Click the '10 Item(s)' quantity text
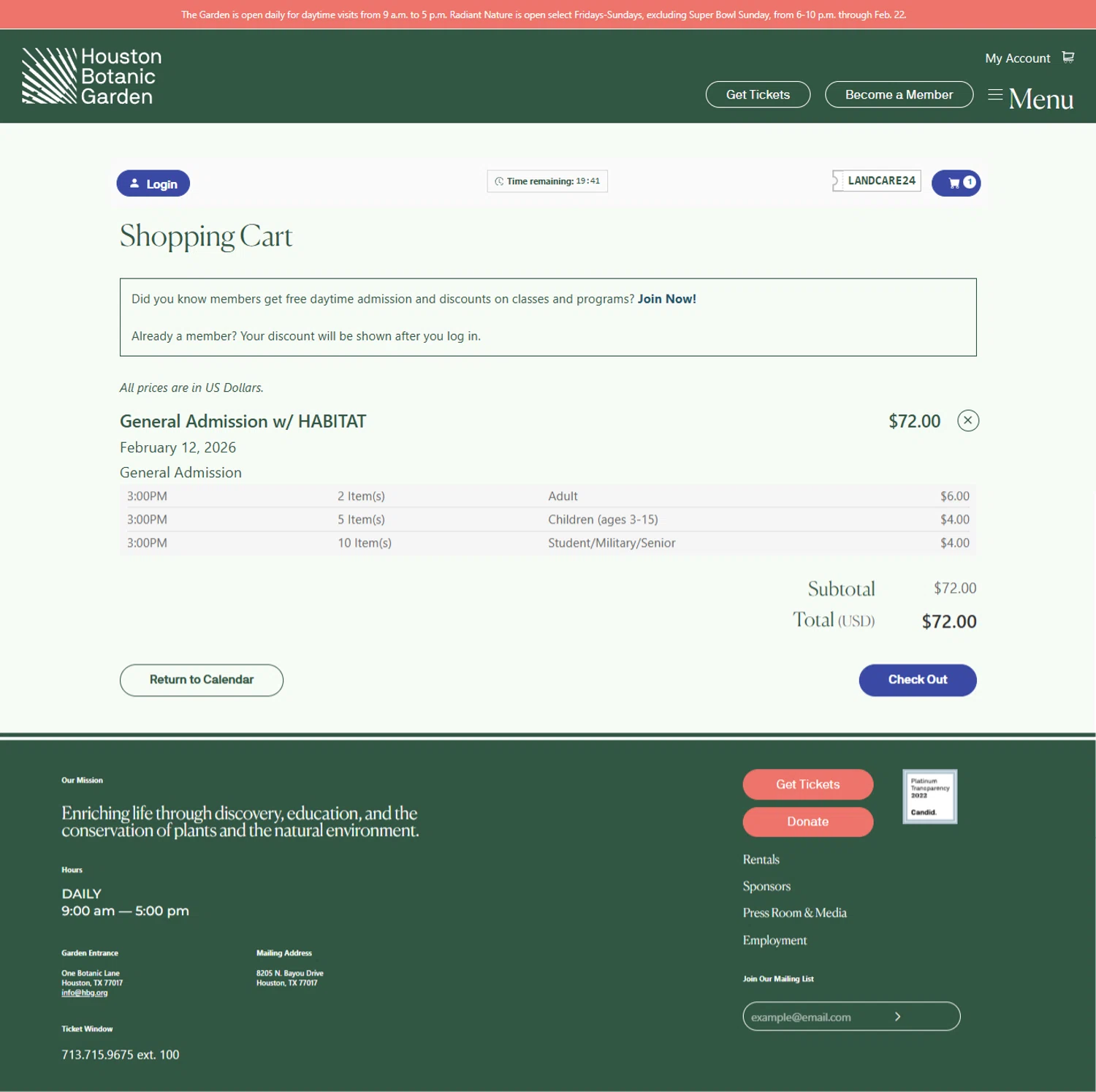This screenshot has height=1092, width=1096. click(365, 543)
